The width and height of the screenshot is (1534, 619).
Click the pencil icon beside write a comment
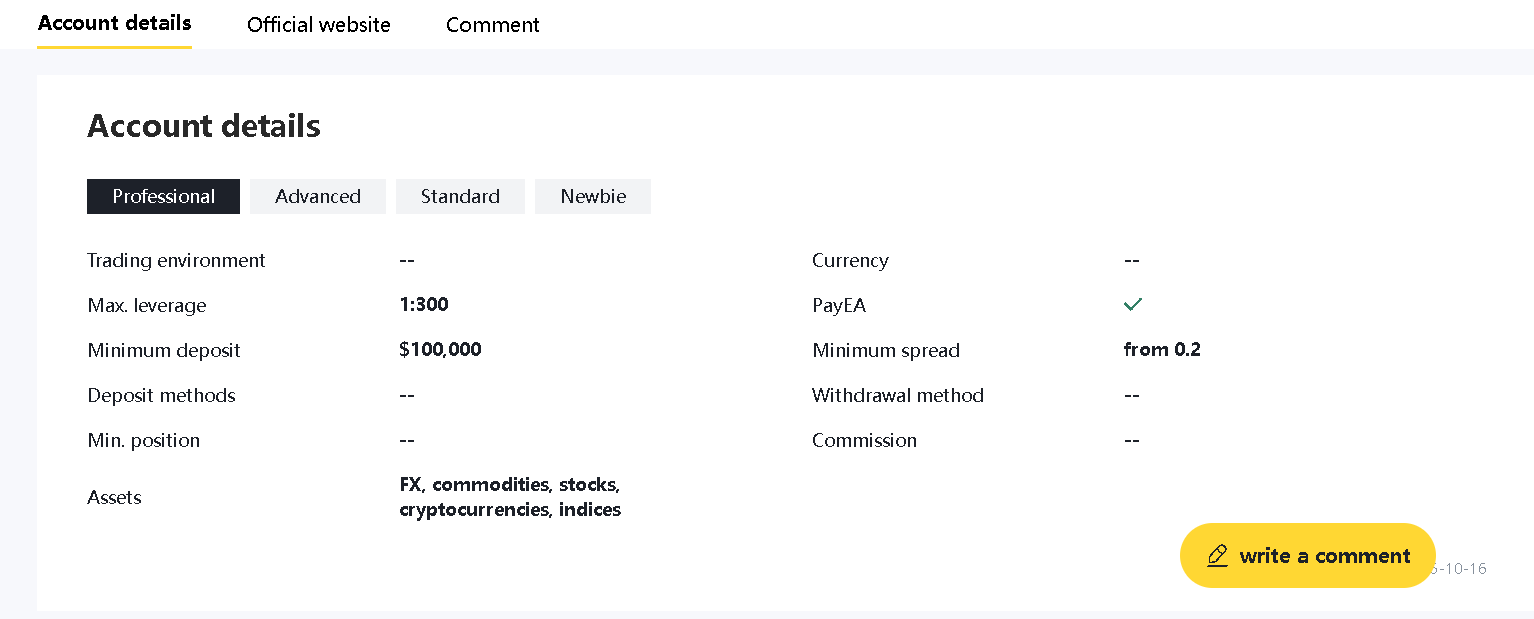click(1217, 556)
